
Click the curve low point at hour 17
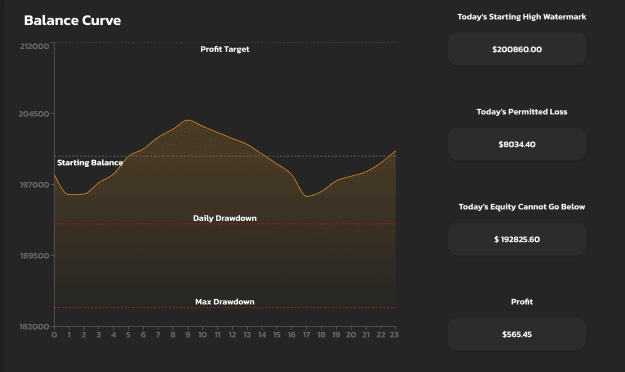pos(306,196)
